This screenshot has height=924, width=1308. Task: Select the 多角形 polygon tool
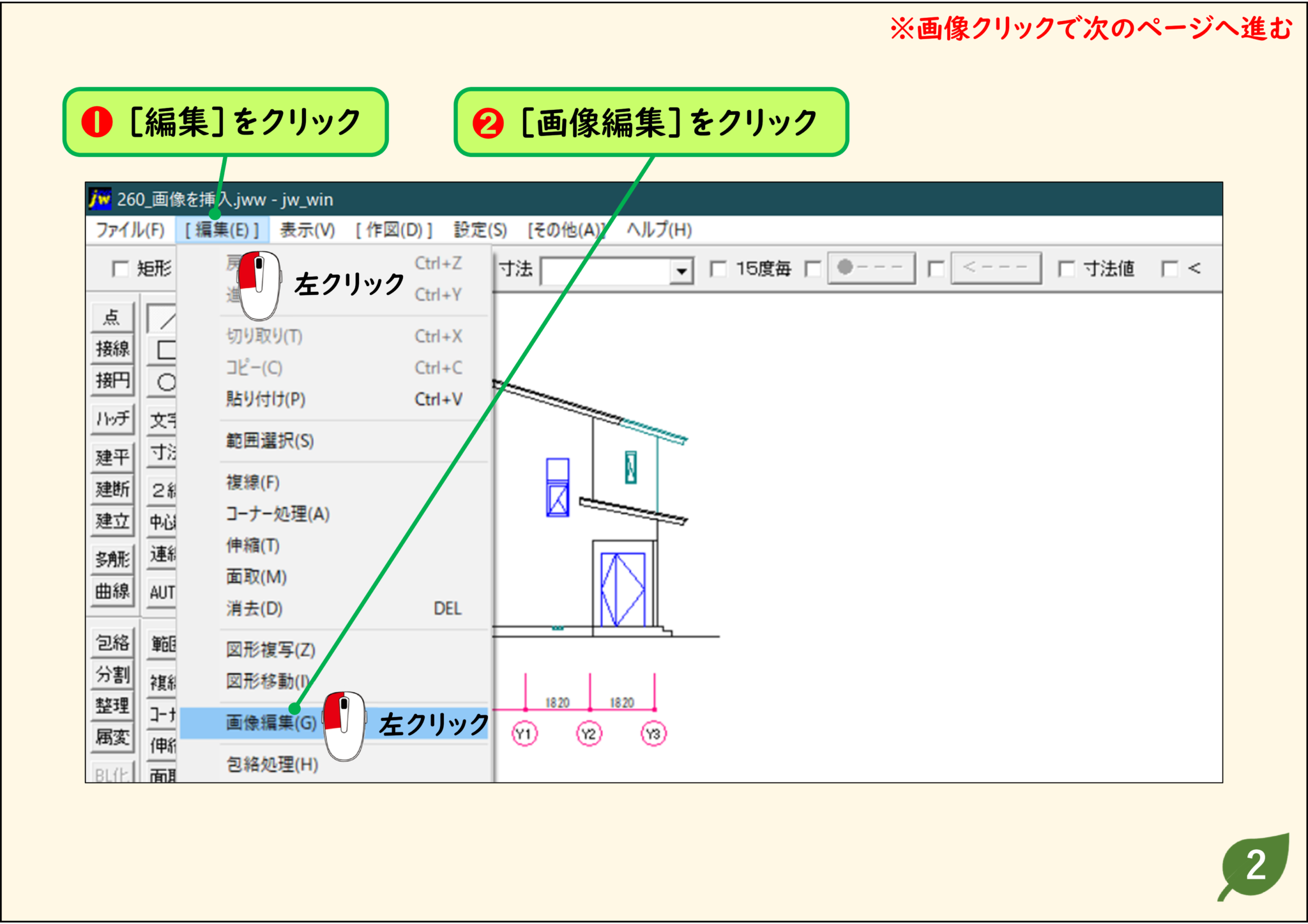point(112,557)
